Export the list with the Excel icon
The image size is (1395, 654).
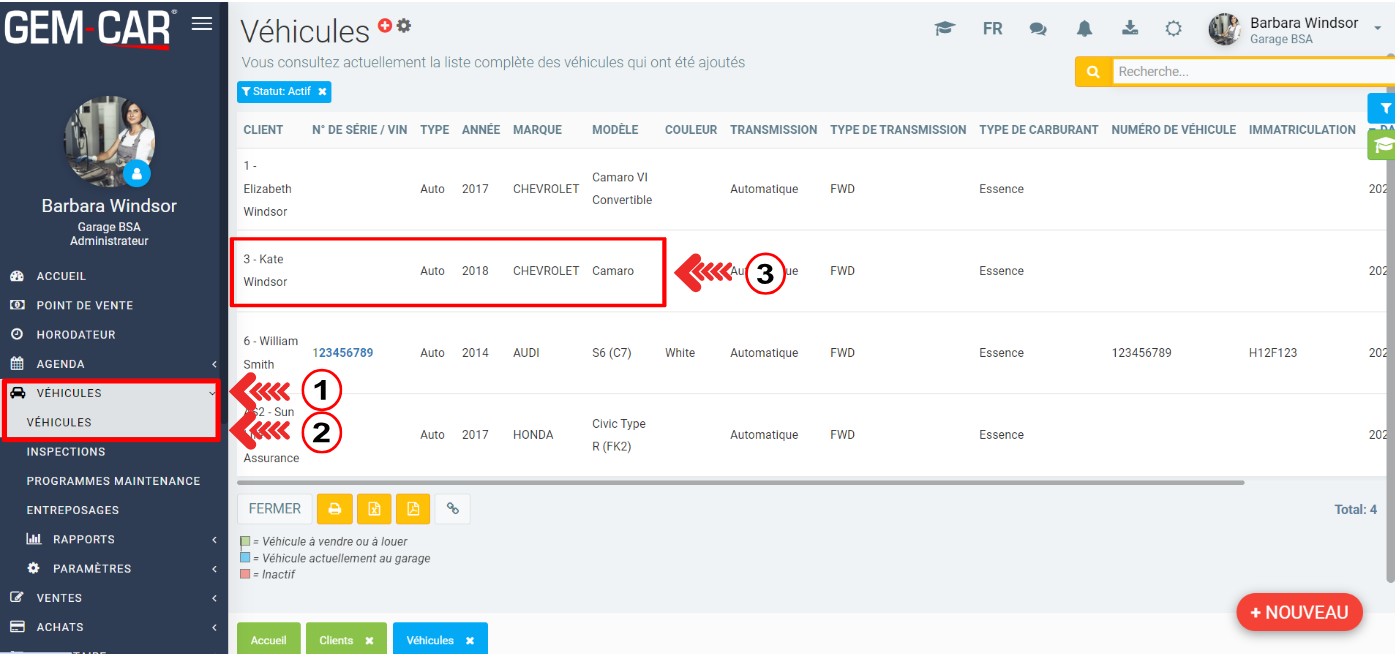point(374,509)
